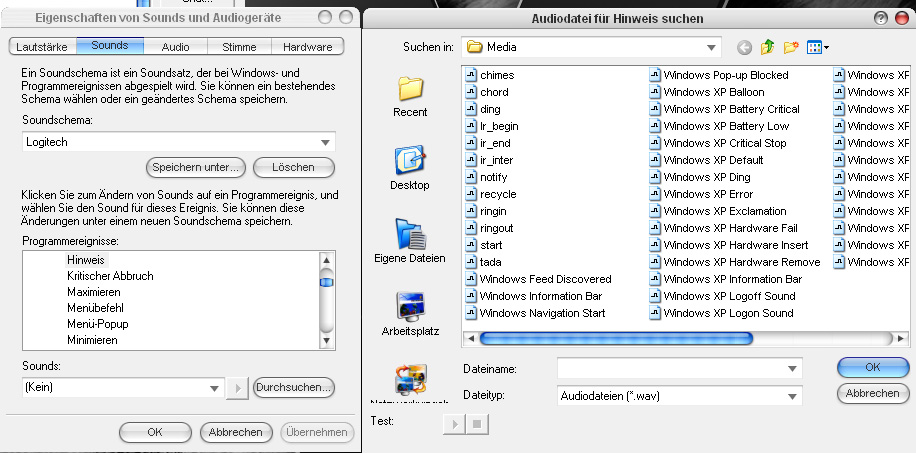Viewport: 916px width, 453px height.
Task: Go up one folder level
Action: click(x=768, y=47)
